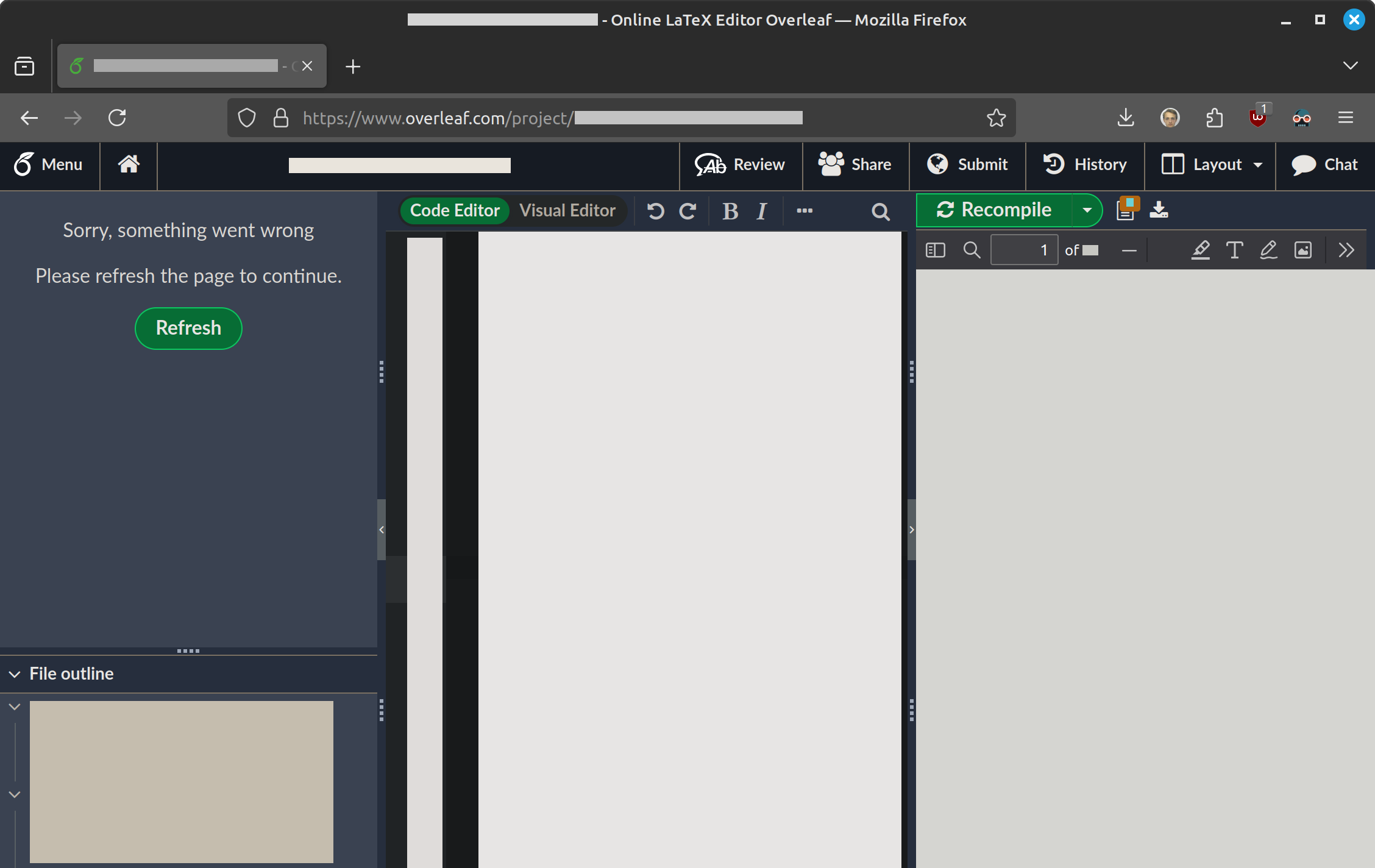Collapse the File outline section
Image resolution: width=1375 pixels, height=868 pixels.
click(x=15, y=674)
